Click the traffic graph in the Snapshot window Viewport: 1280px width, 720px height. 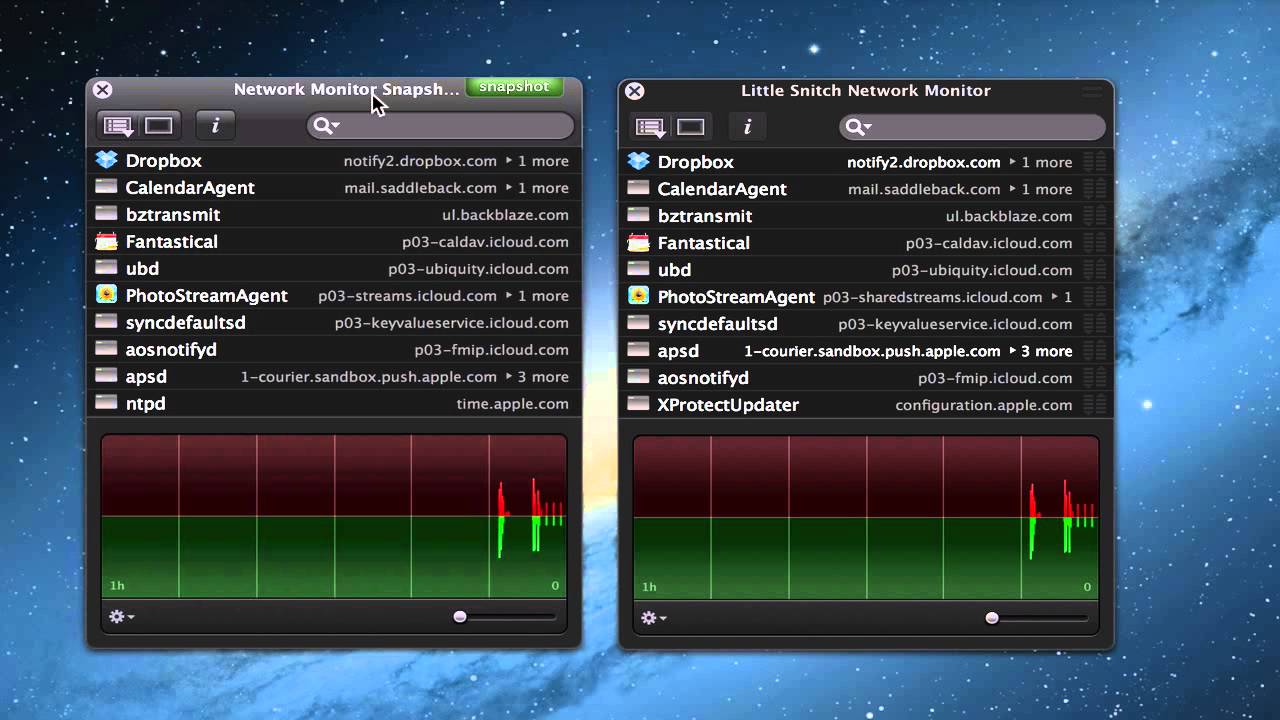tap(334, 516)
